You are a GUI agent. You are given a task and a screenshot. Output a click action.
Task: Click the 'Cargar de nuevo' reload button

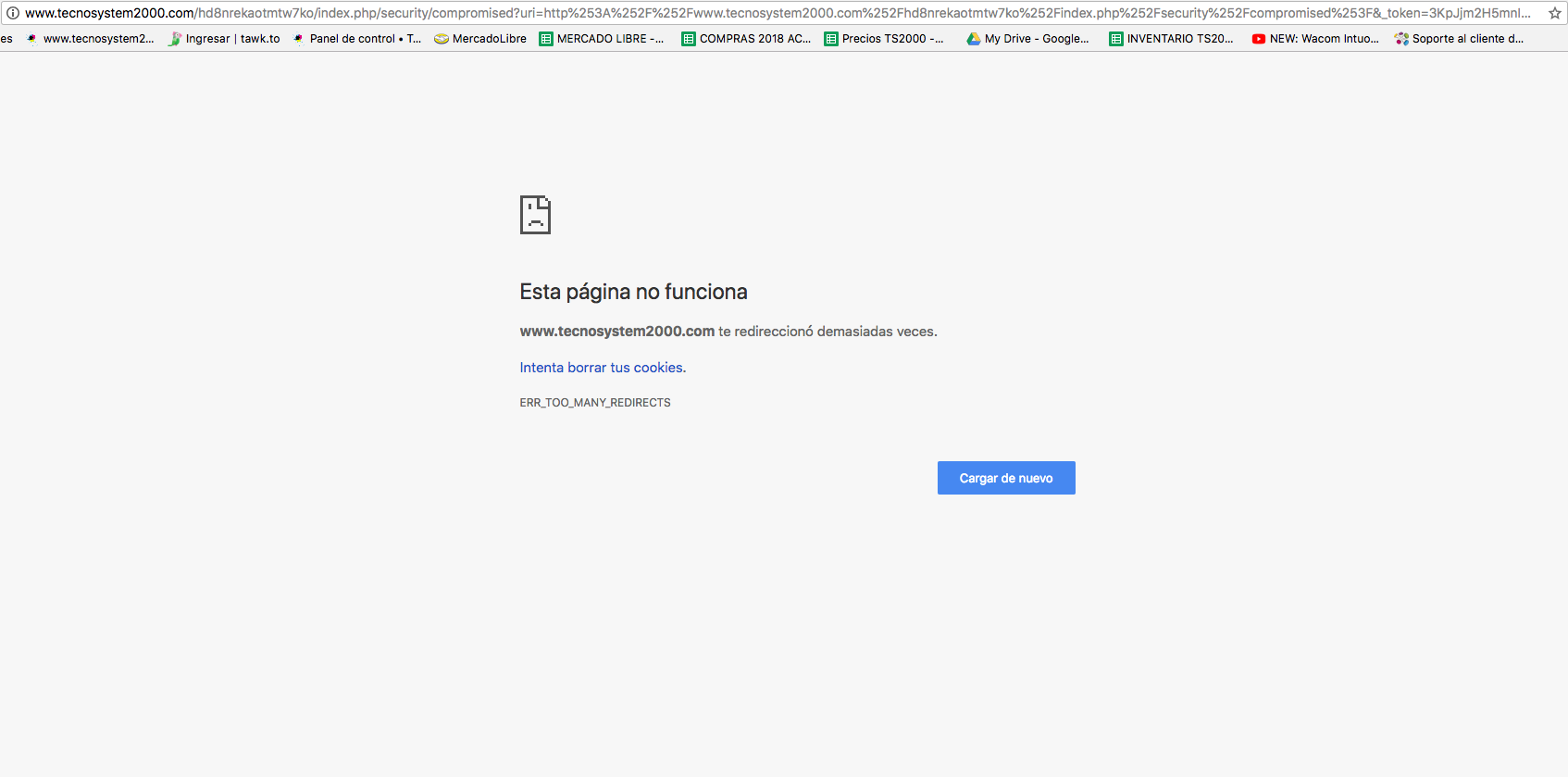(1006, 478)
